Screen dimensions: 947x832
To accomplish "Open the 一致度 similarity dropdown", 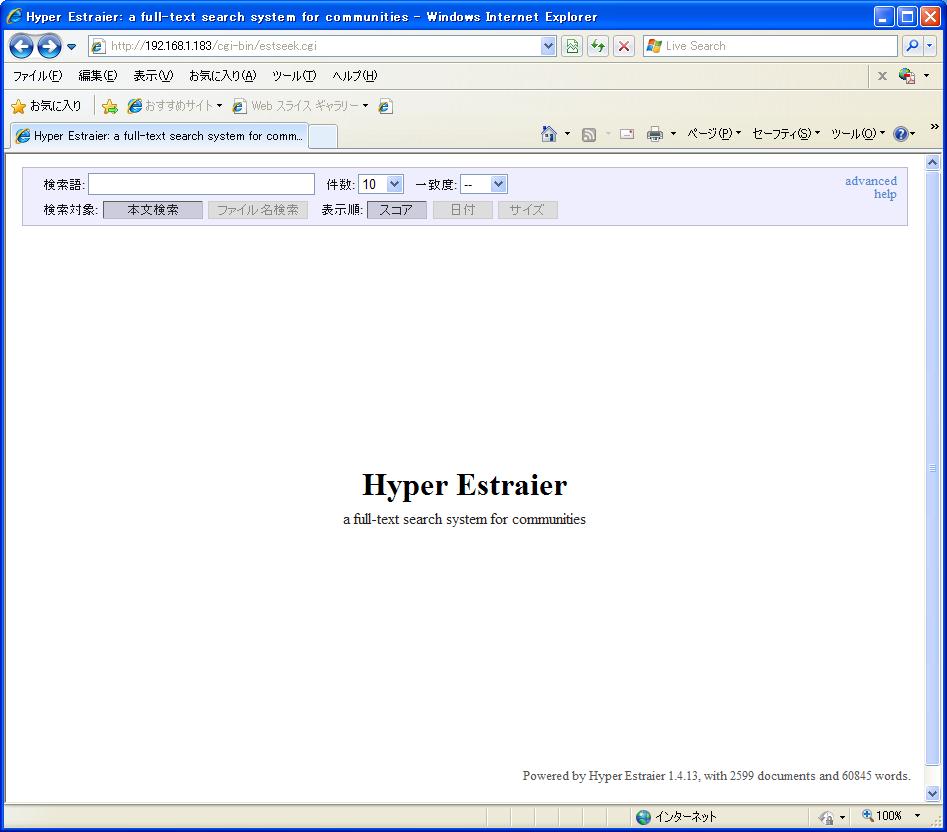I will pyautogui.click(x=483, y=184).
